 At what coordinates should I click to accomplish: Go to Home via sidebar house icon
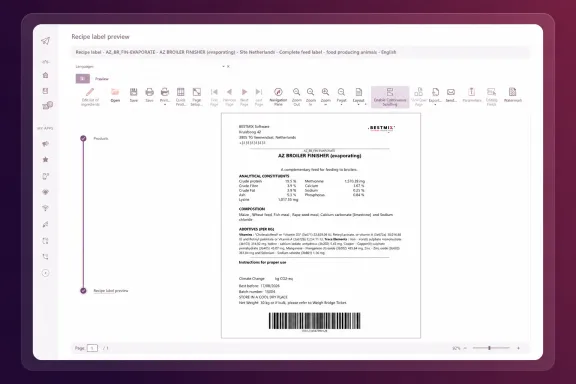coord(46,75)
